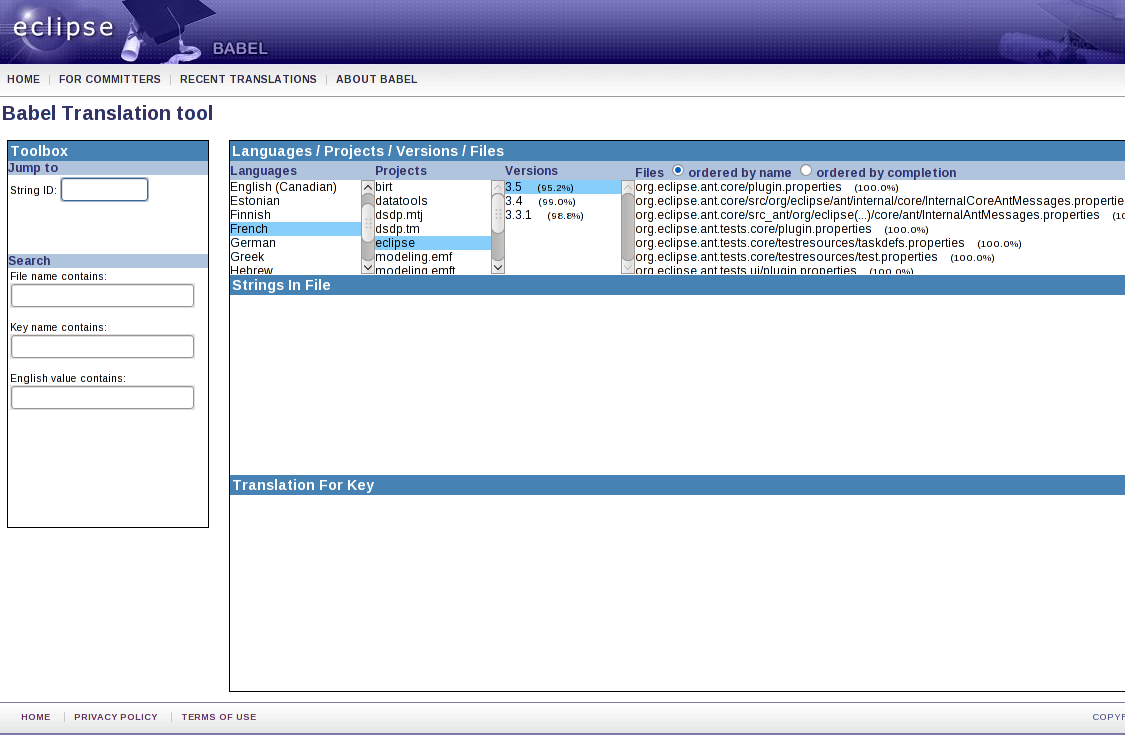Viewport: 1125px width, 741px height.
Task: Select the 'ordered by completion' radio button
Action: [x=806, y=171]
